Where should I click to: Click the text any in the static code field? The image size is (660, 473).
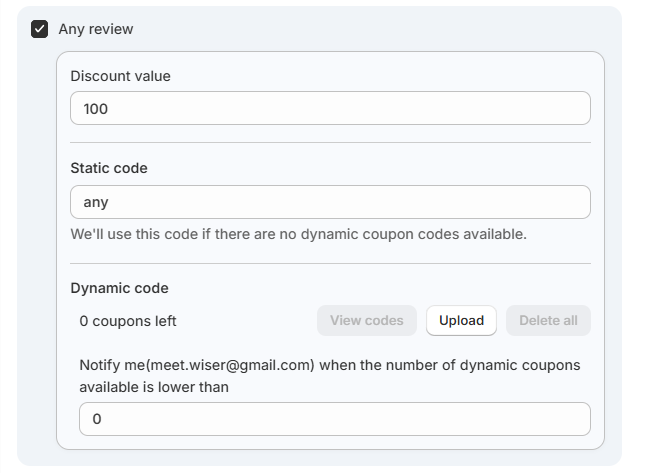[96, 202]
